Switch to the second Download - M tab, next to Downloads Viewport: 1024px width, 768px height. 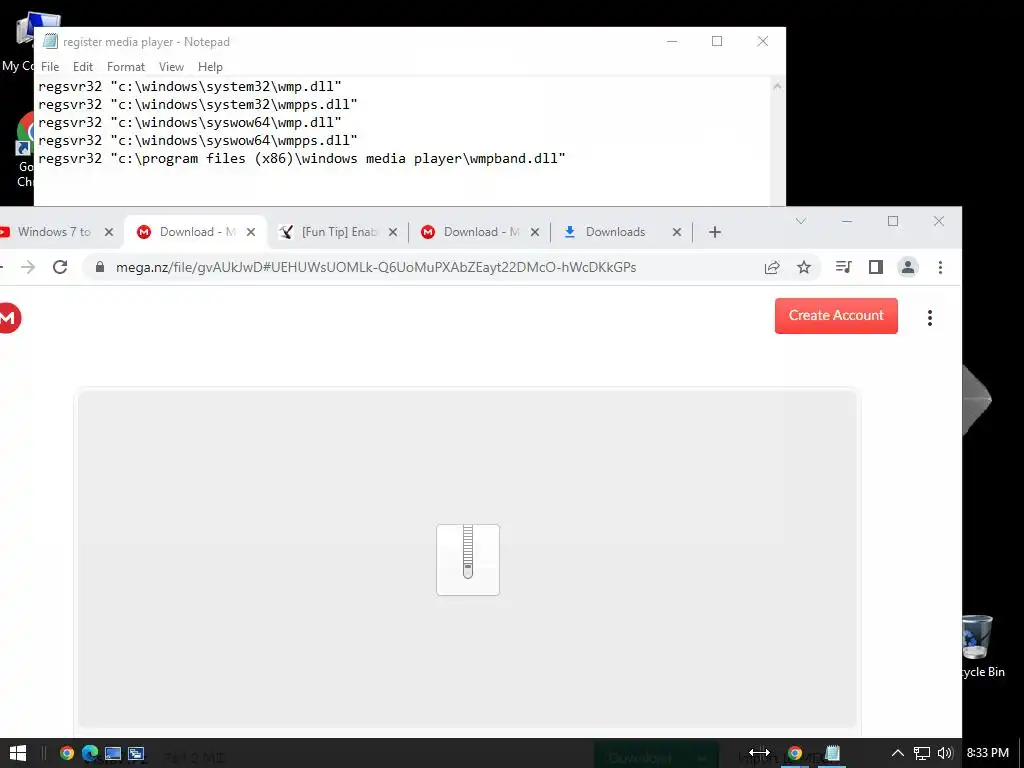(481, 232)
